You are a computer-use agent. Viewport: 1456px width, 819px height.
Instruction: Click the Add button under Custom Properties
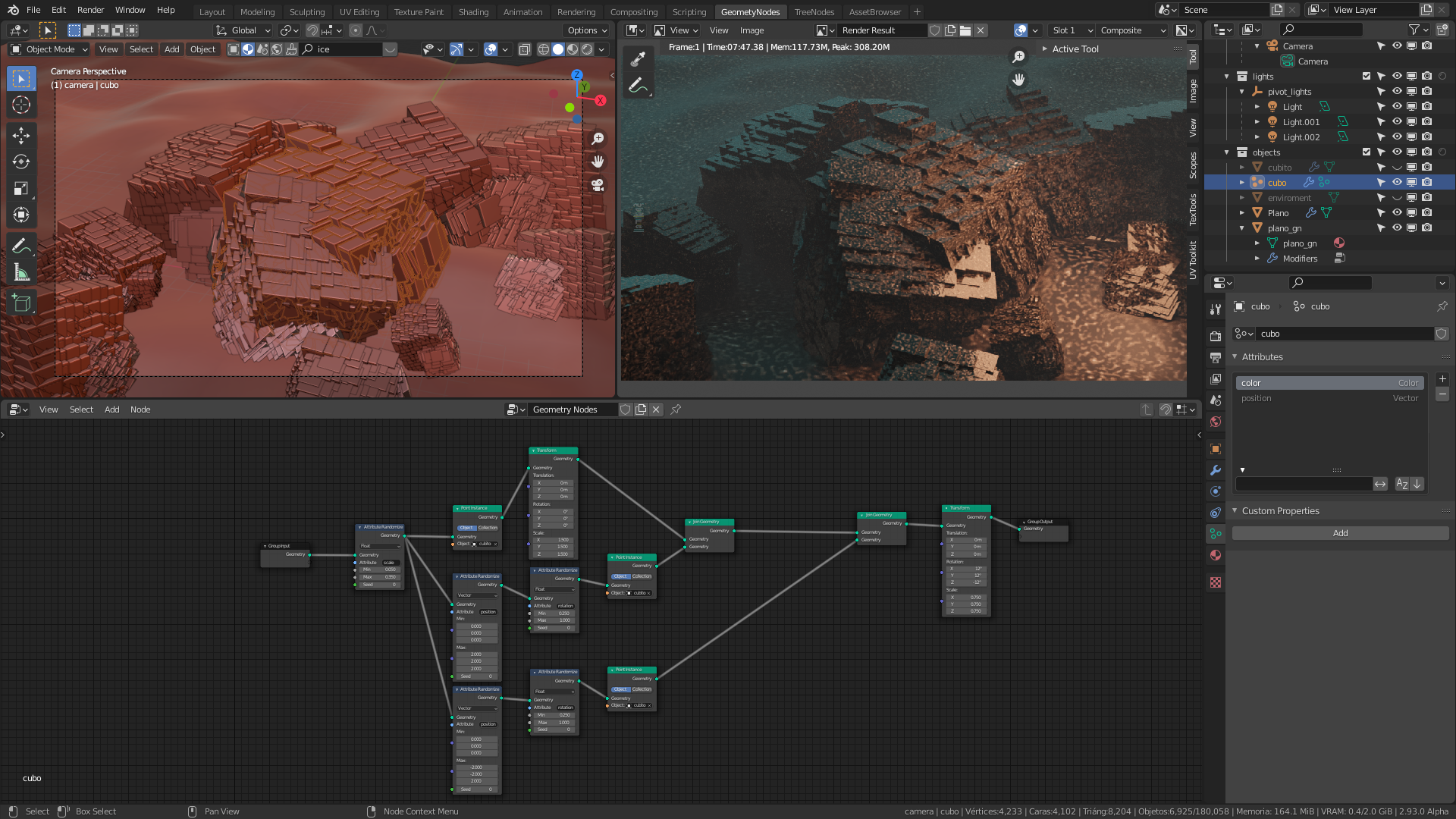point(1340,533)
